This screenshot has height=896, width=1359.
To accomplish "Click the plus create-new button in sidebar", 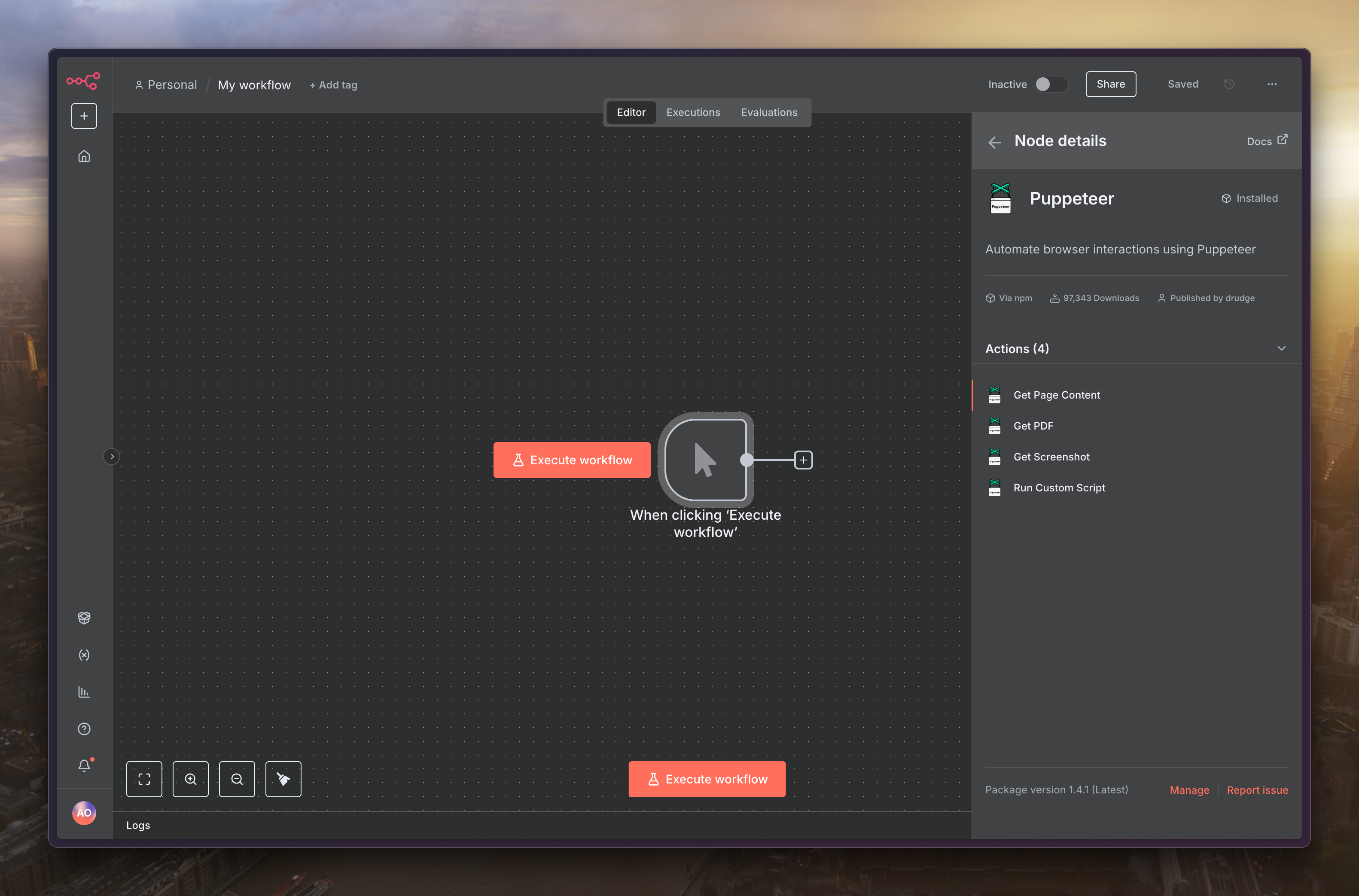I will [x=84, y=116].
